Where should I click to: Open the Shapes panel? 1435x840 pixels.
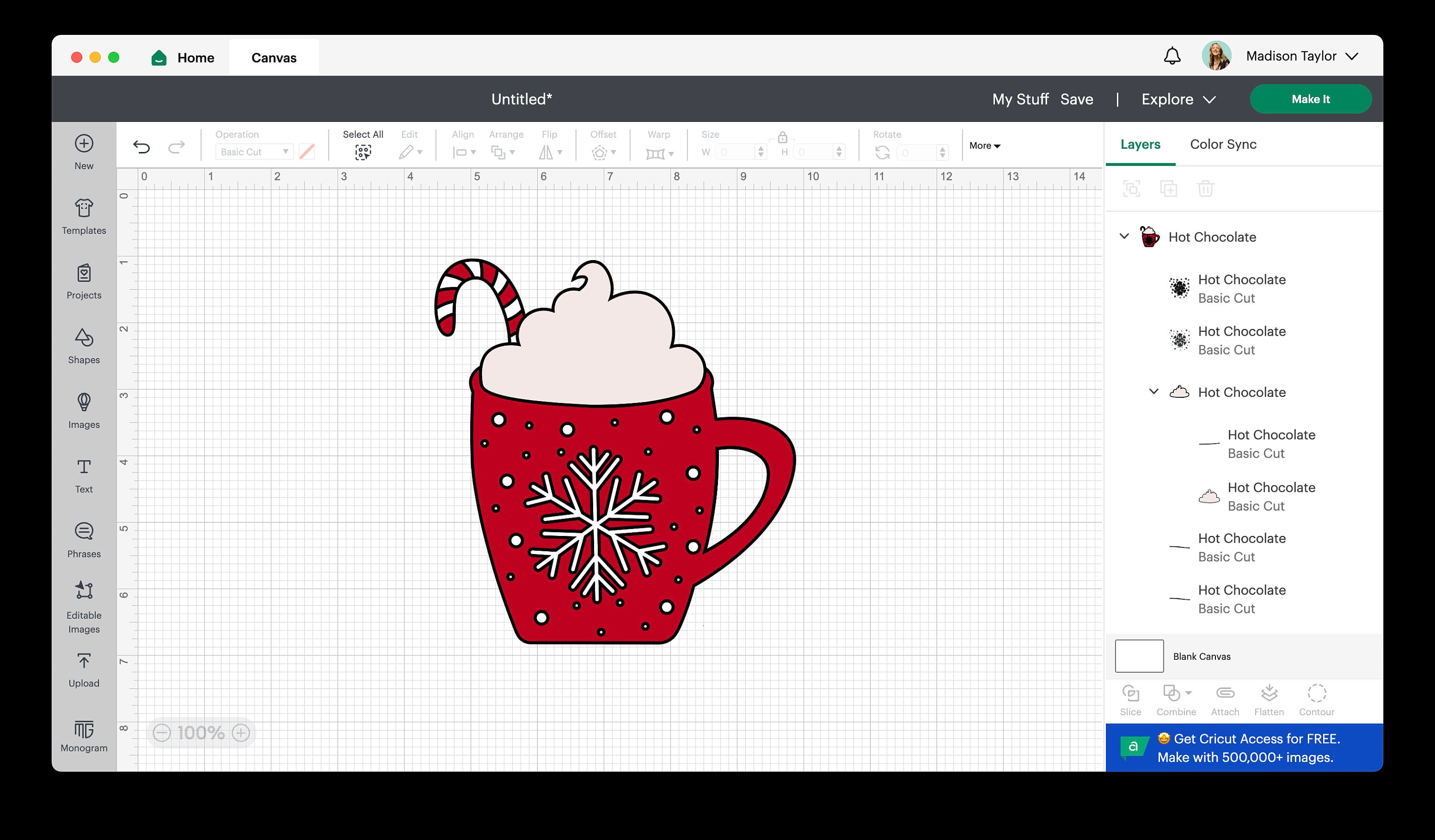point(83,346)
